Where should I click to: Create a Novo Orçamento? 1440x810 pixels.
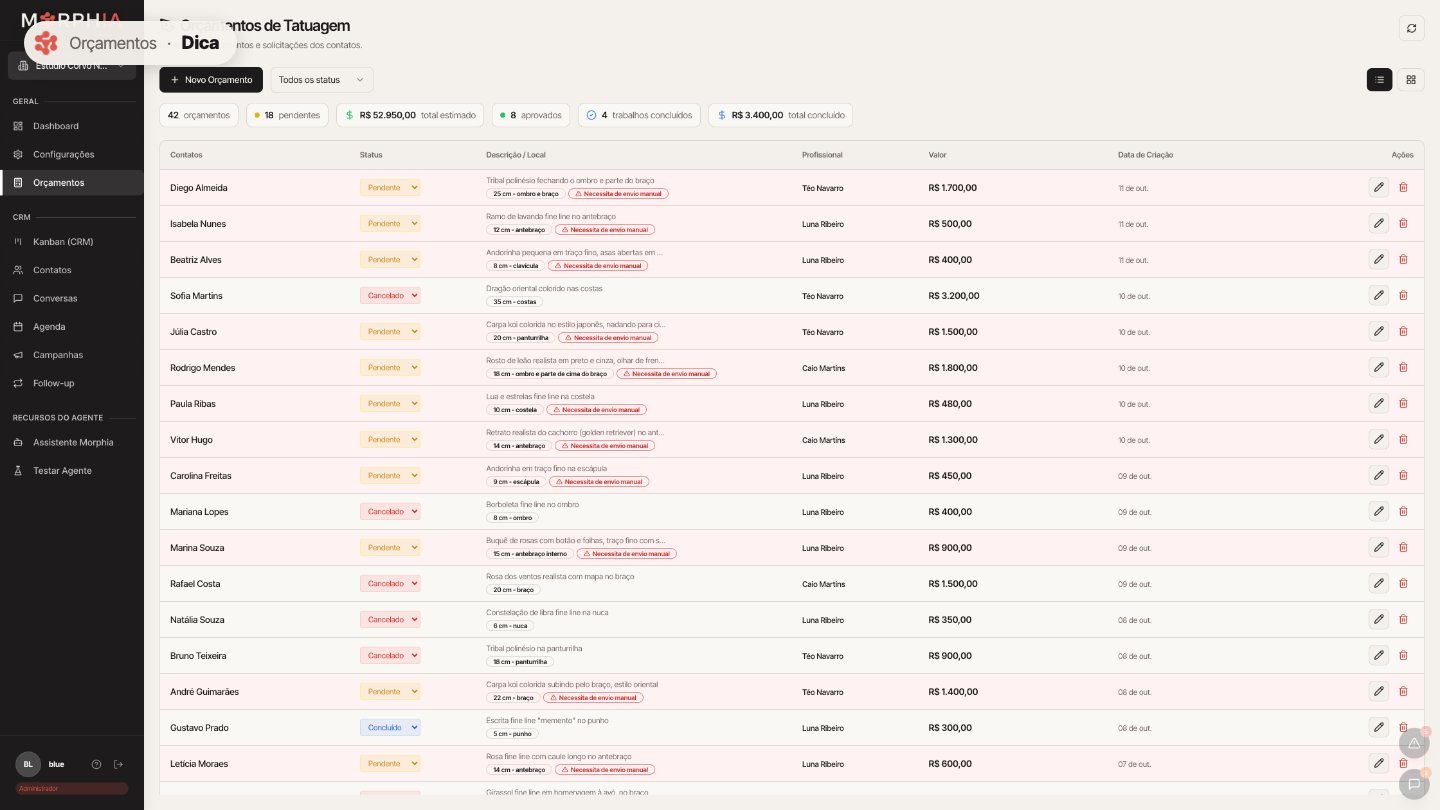pyautogui.click(x=211, y=80)
